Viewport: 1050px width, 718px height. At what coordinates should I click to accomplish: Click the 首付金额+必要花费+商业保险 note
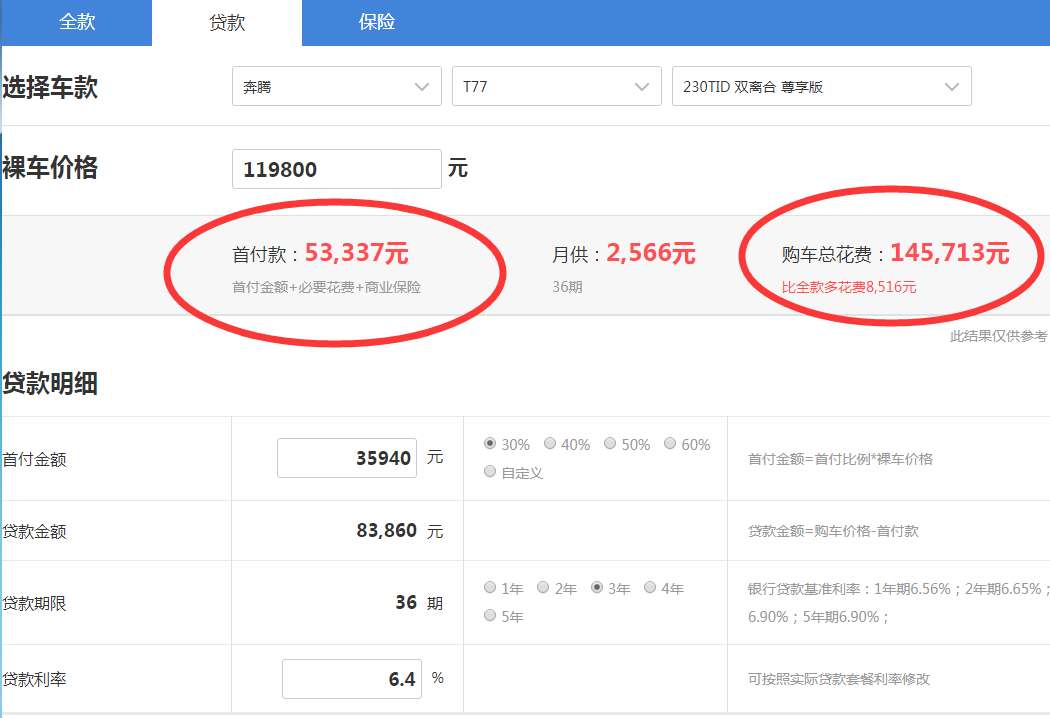326,287
